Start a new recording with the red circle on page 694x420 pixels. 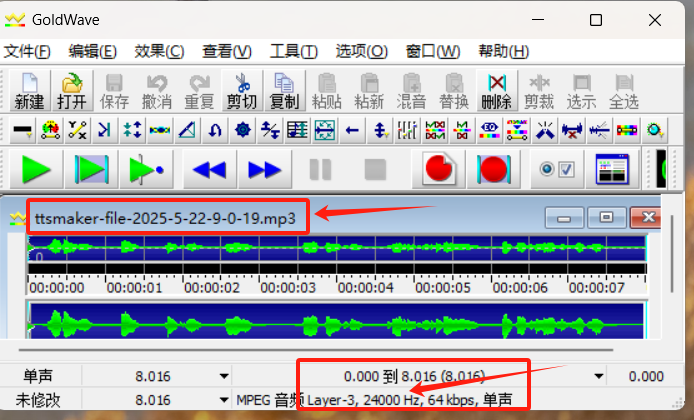pos(439,170)
